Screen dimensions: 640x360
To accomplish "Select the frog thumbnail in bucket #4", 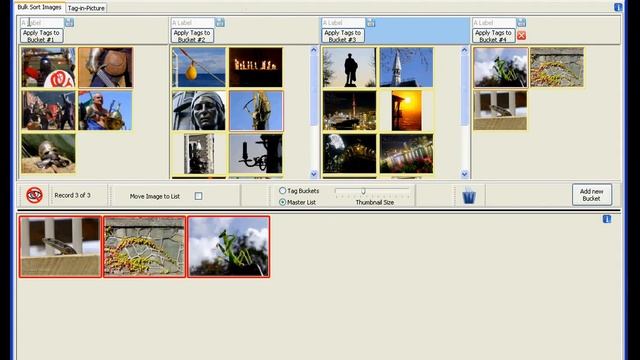I will click(500, 111).
